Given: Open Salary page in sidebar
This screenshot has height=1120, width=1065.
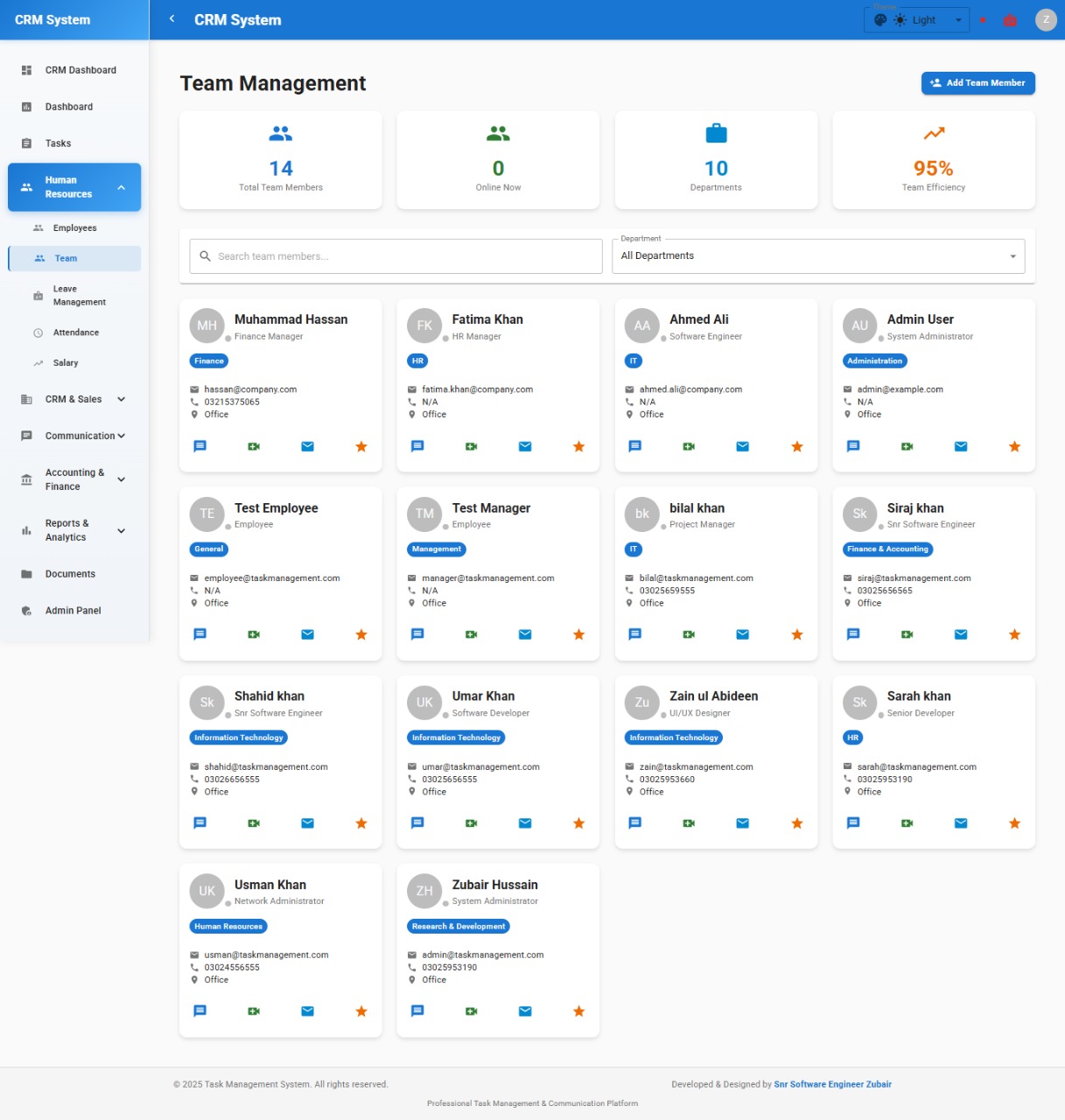Looking at the screenshot, I should 74,362.
